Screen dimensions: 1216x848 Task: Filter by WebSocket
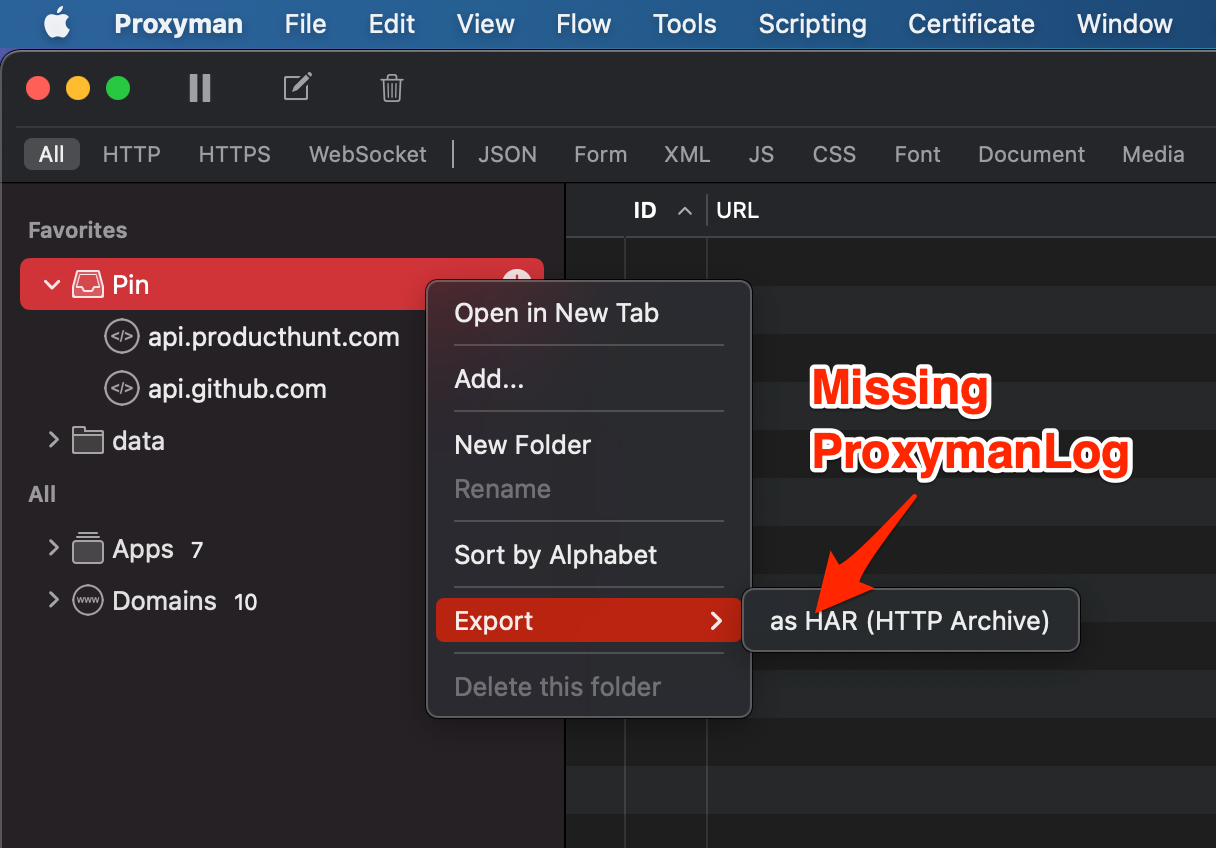tap(368, 154)
